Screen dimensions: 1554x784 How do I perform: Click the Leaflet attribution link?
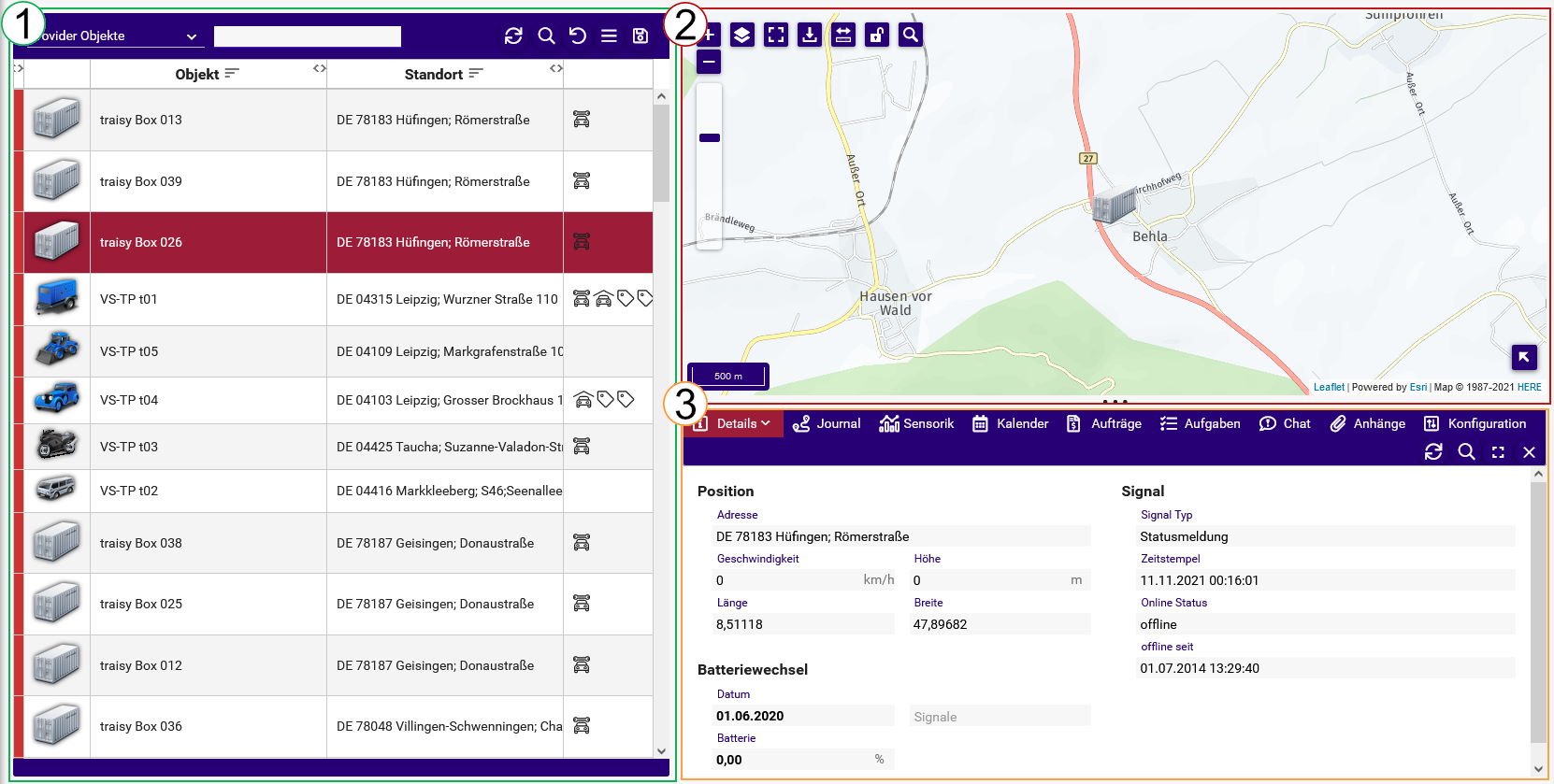tap(1328, 387)
